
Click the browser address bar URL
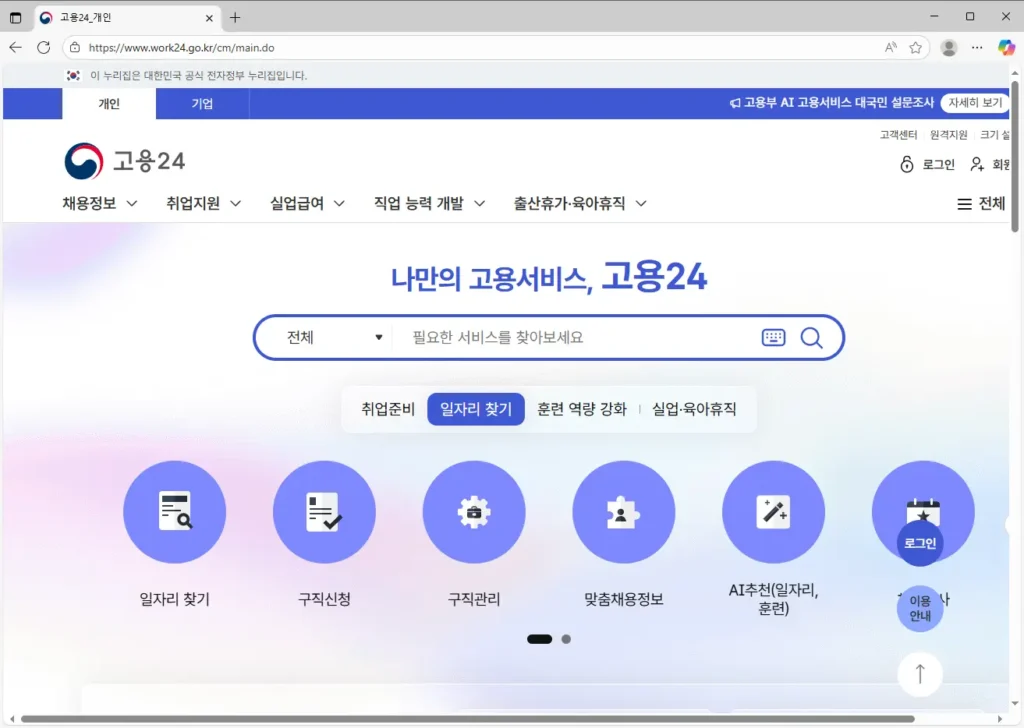point(182,48)
